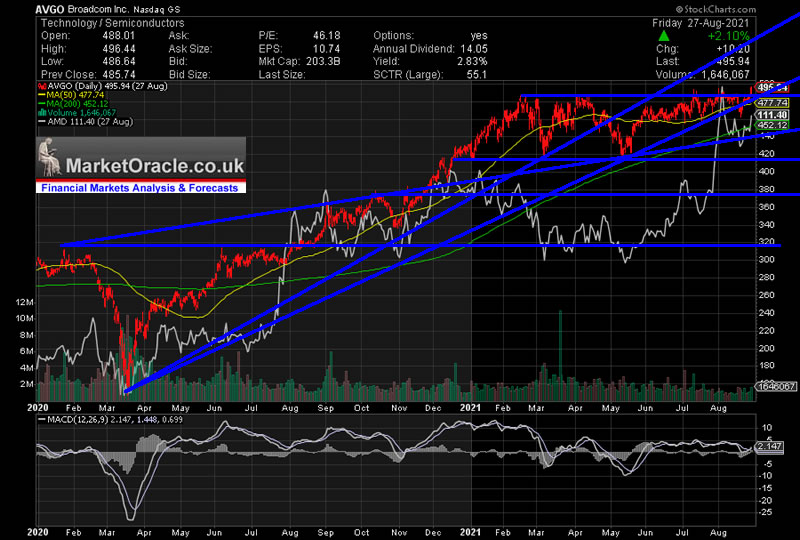Select the green Volume legend entry
This screenshot has height=540, width=800.
coord(78,112)
